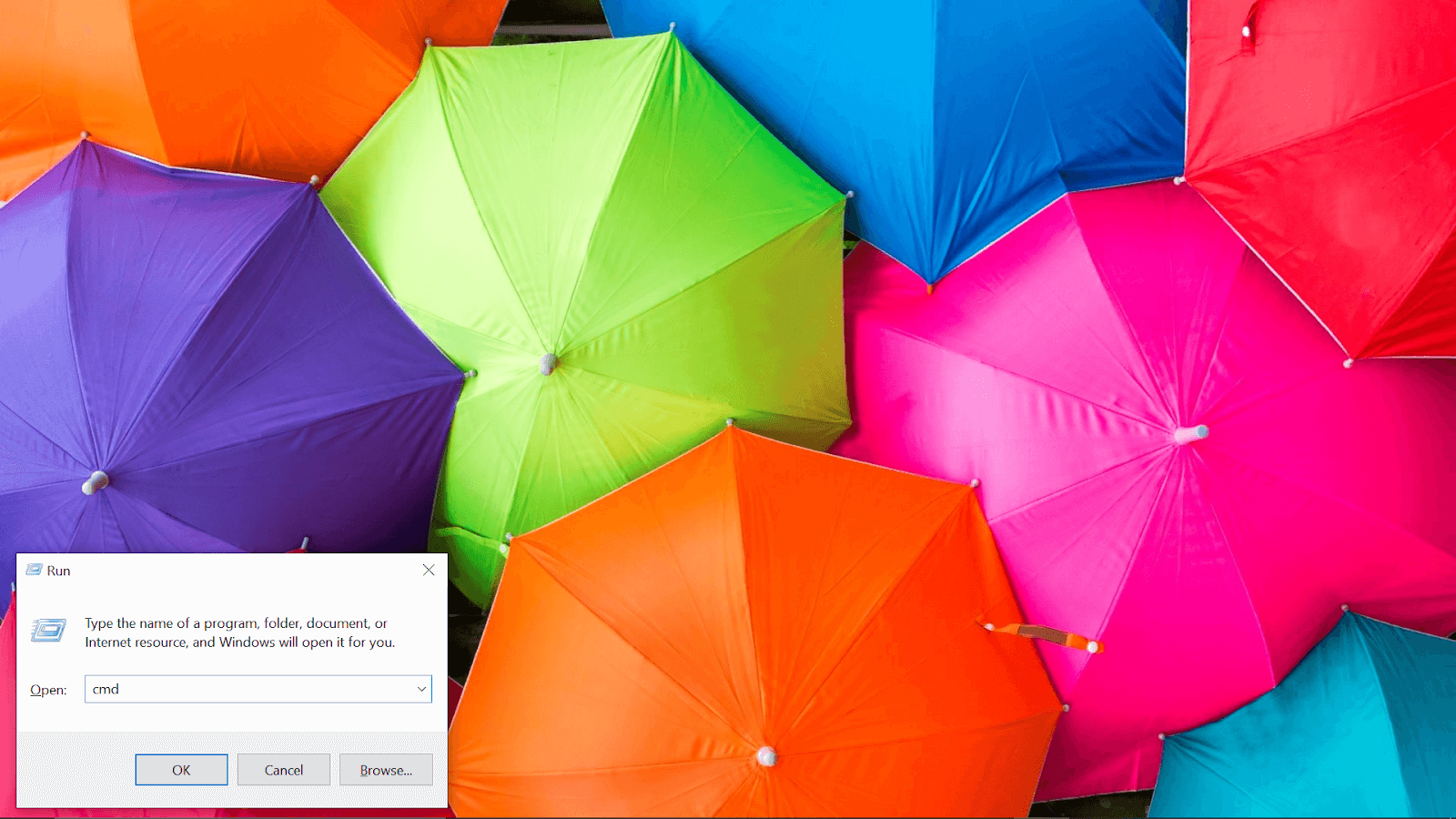Click the bottom orange umbrella's center tip
Image resolution: width=1456 pixels, height=819 pixels.
tap(766, 756)
